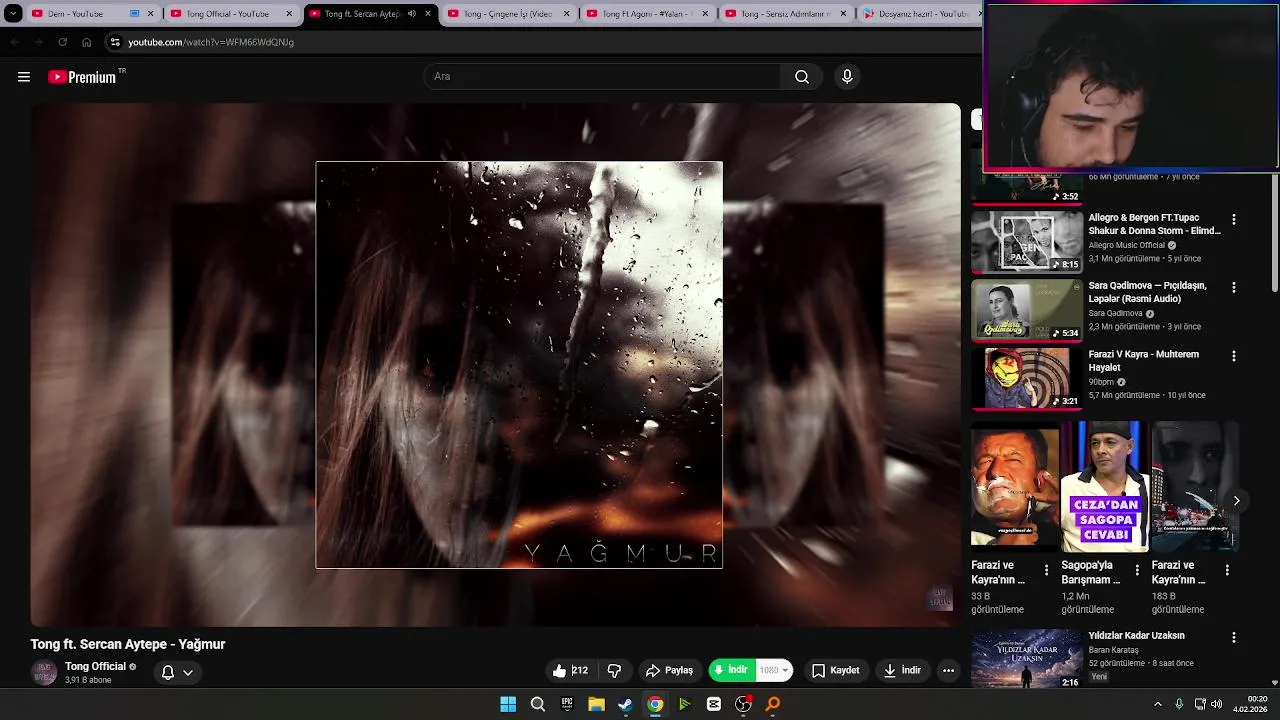Show hidden system tray icons chevron

pyautogui.click(x=1158, y=704)
